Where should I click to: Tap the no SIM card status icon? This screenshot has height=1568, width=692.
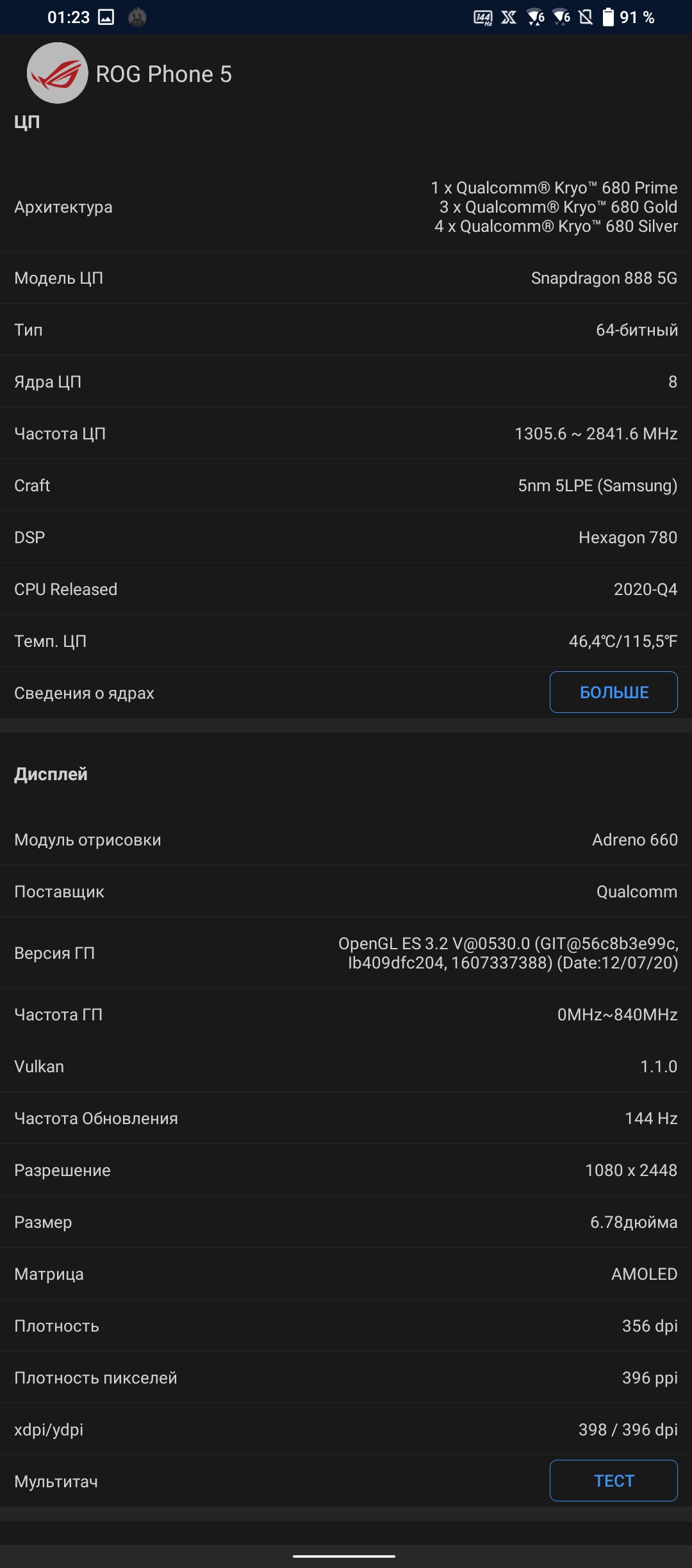point(586,17)
